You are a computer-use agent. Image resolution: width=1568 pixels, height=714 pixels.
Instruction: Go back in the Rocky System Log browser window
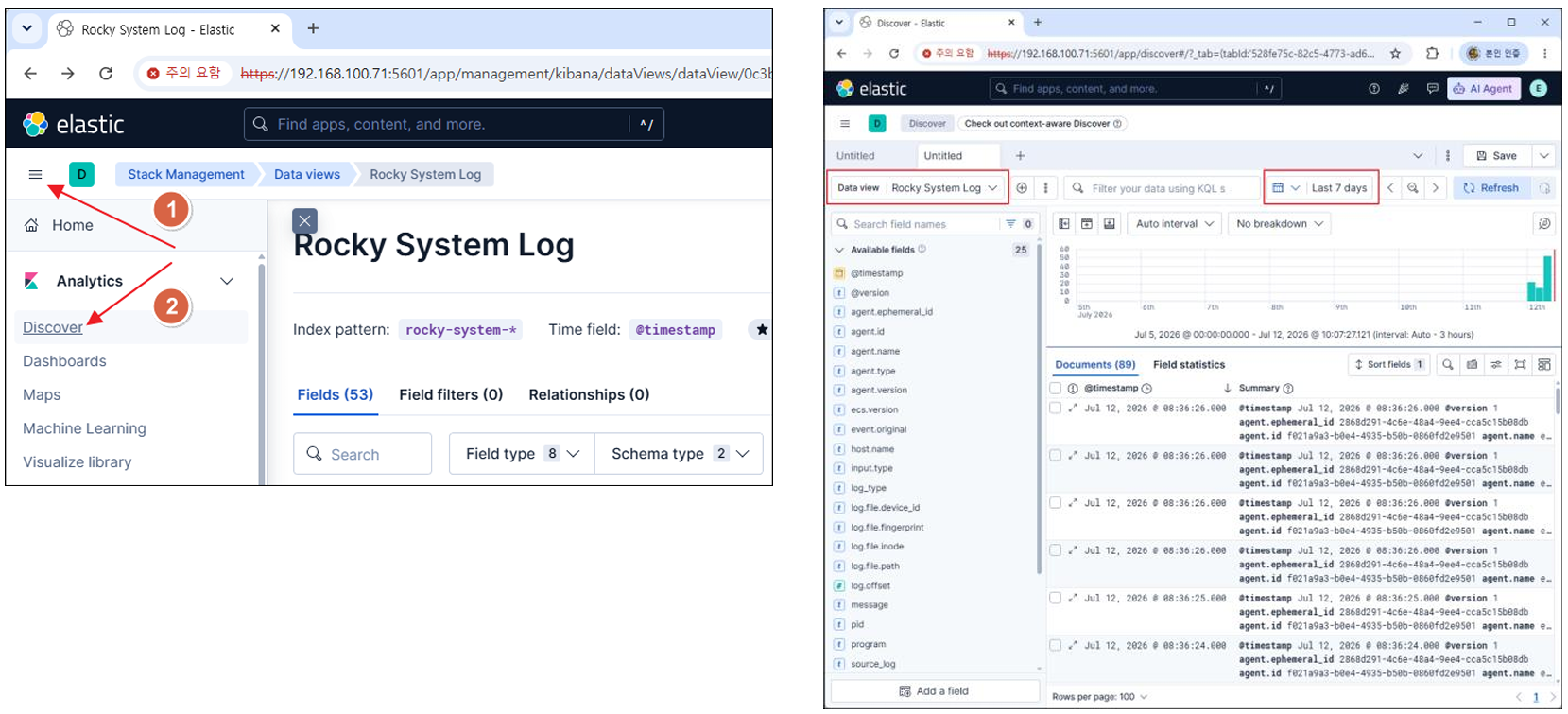pyautogui.click(x=30, y=73)
